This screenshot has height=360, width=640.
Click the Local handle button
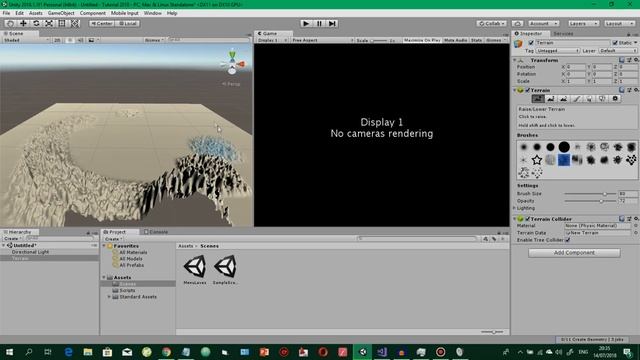click(128, 24)
